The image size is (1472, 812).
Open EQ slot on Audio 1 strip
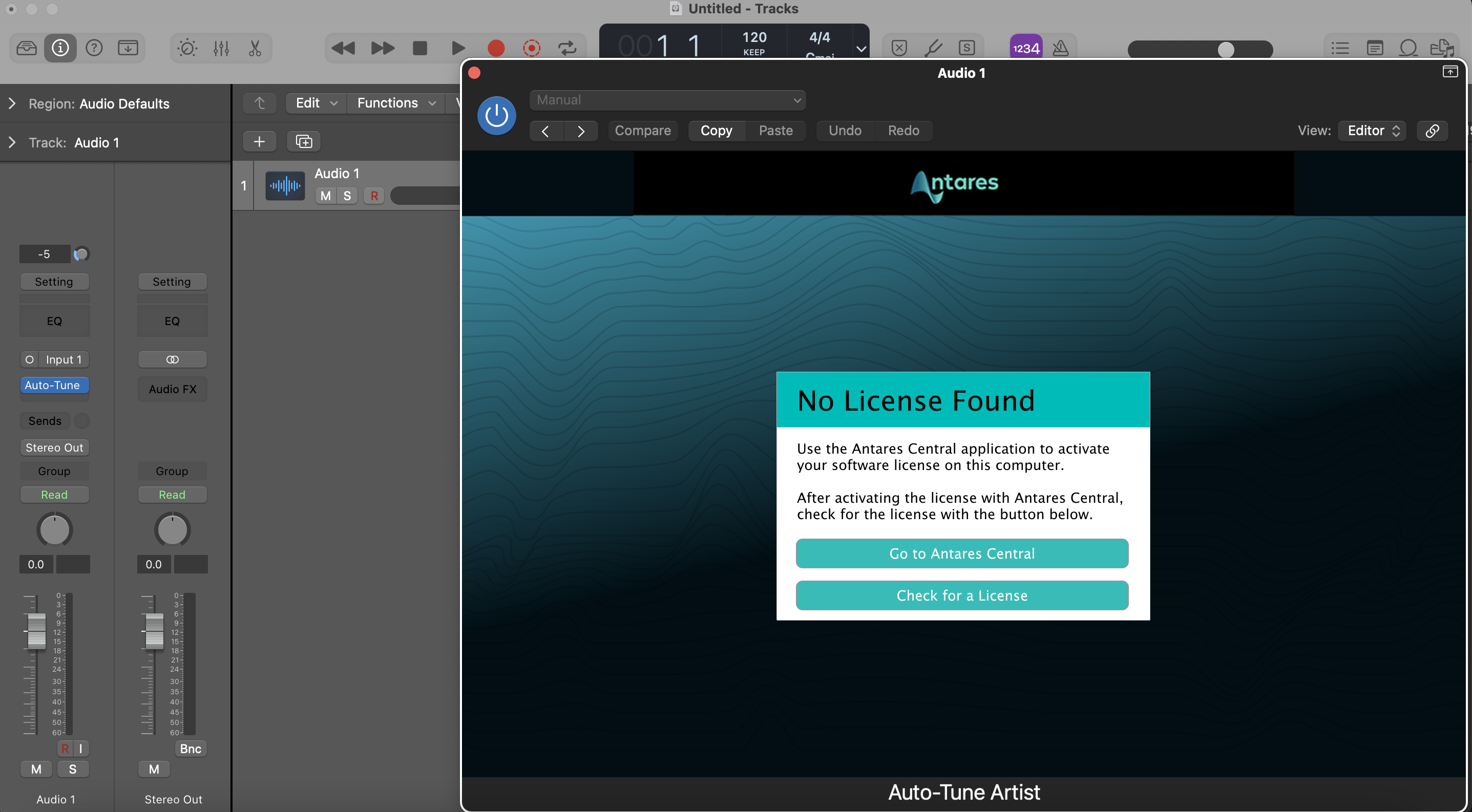click(x=54, y=321)
